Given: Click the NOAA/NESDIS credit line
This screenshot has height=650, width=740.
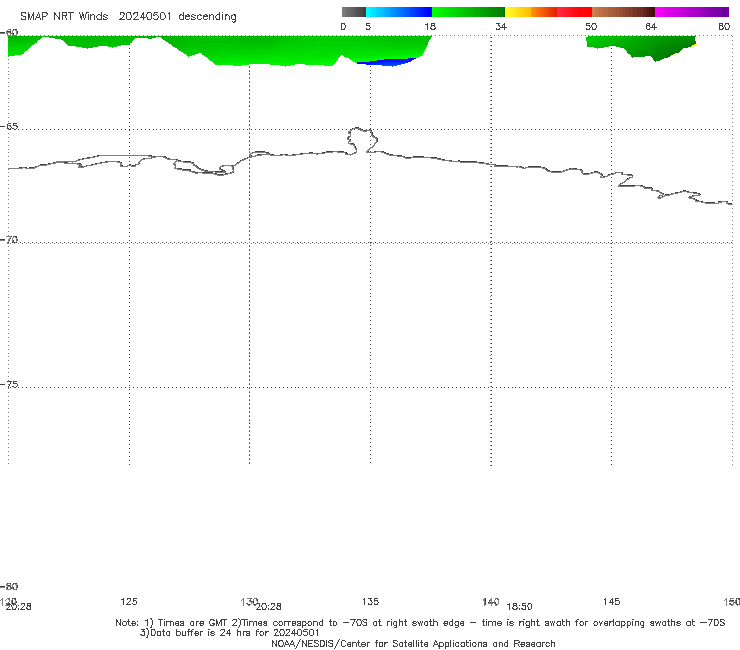Looking at the screenshot, I should pos(413,643).
